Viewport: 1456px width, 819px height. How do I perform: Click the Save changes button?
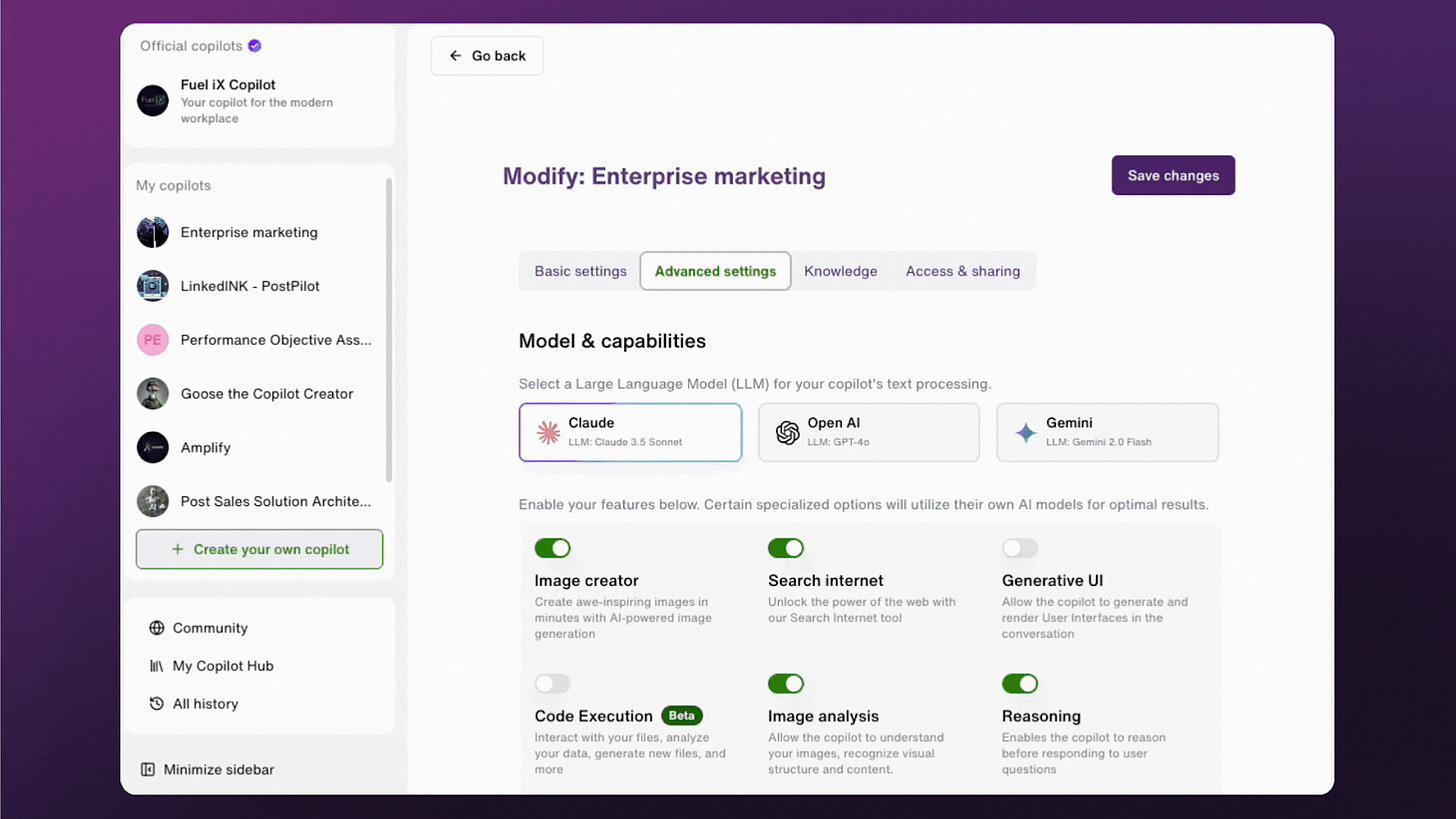pyautogui.click(x=1173, y=175)
